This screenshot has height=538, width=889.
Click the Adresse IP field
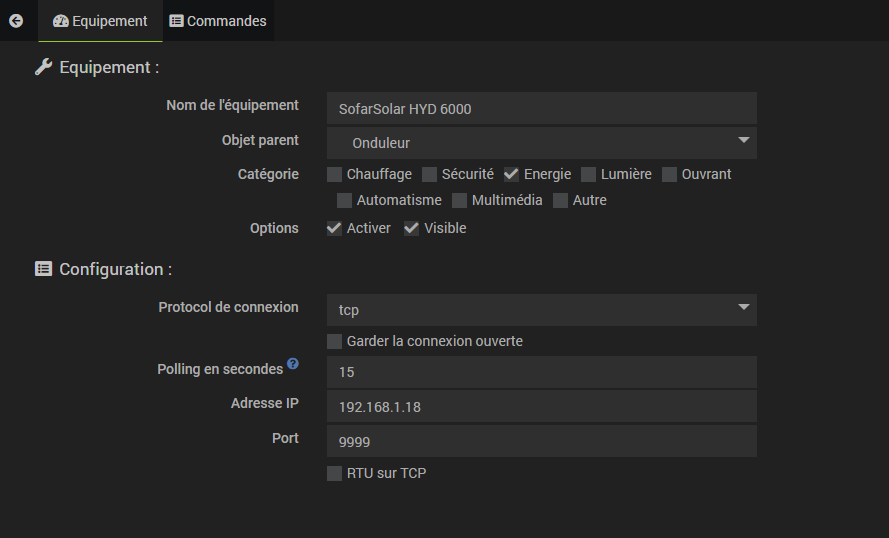(541, 406)
